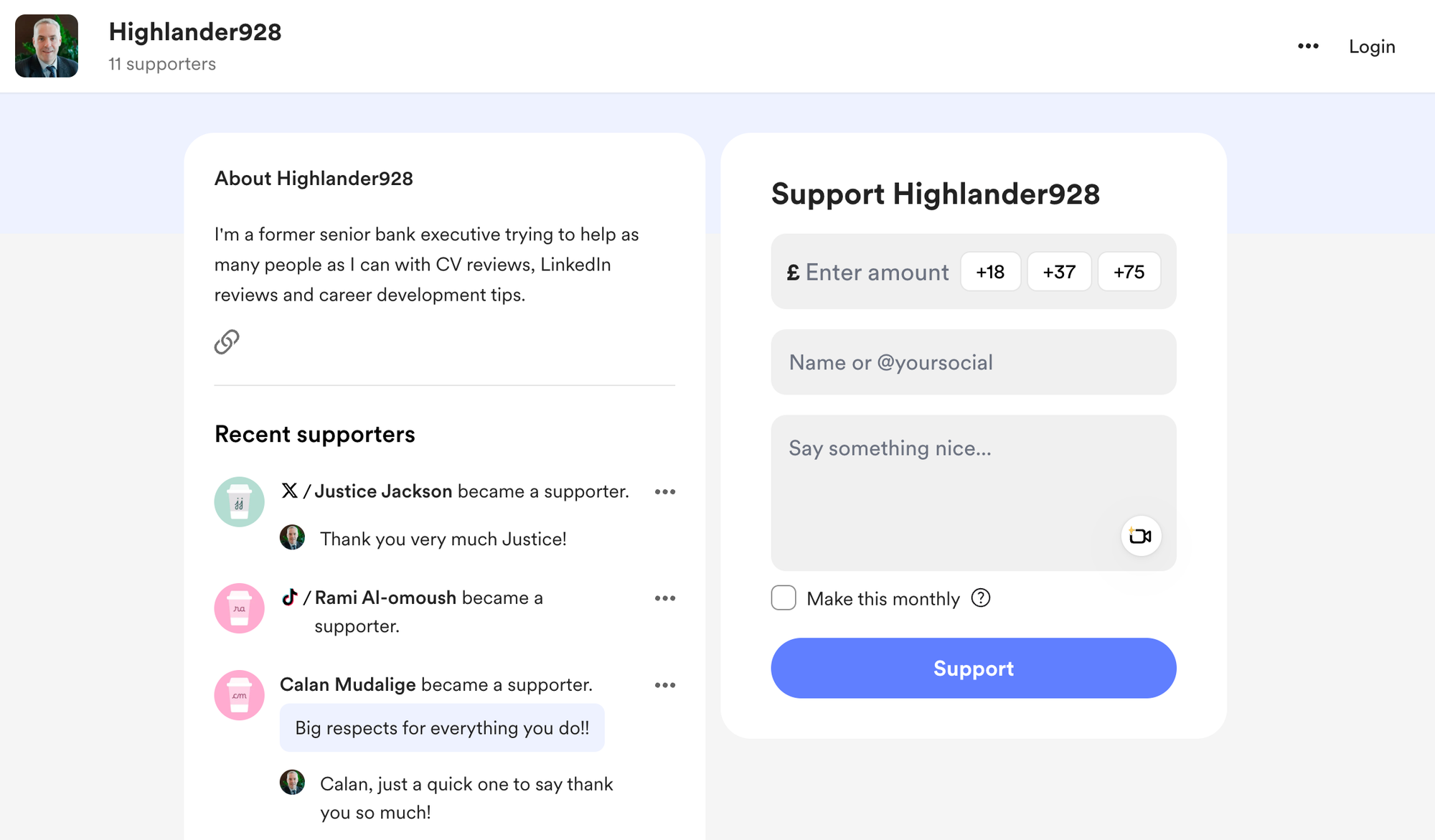The width and height of the screenshot is (1435, 840).
Task: Click the link icon under the About text
Action: pyautogui.click(x=227, y=342)
